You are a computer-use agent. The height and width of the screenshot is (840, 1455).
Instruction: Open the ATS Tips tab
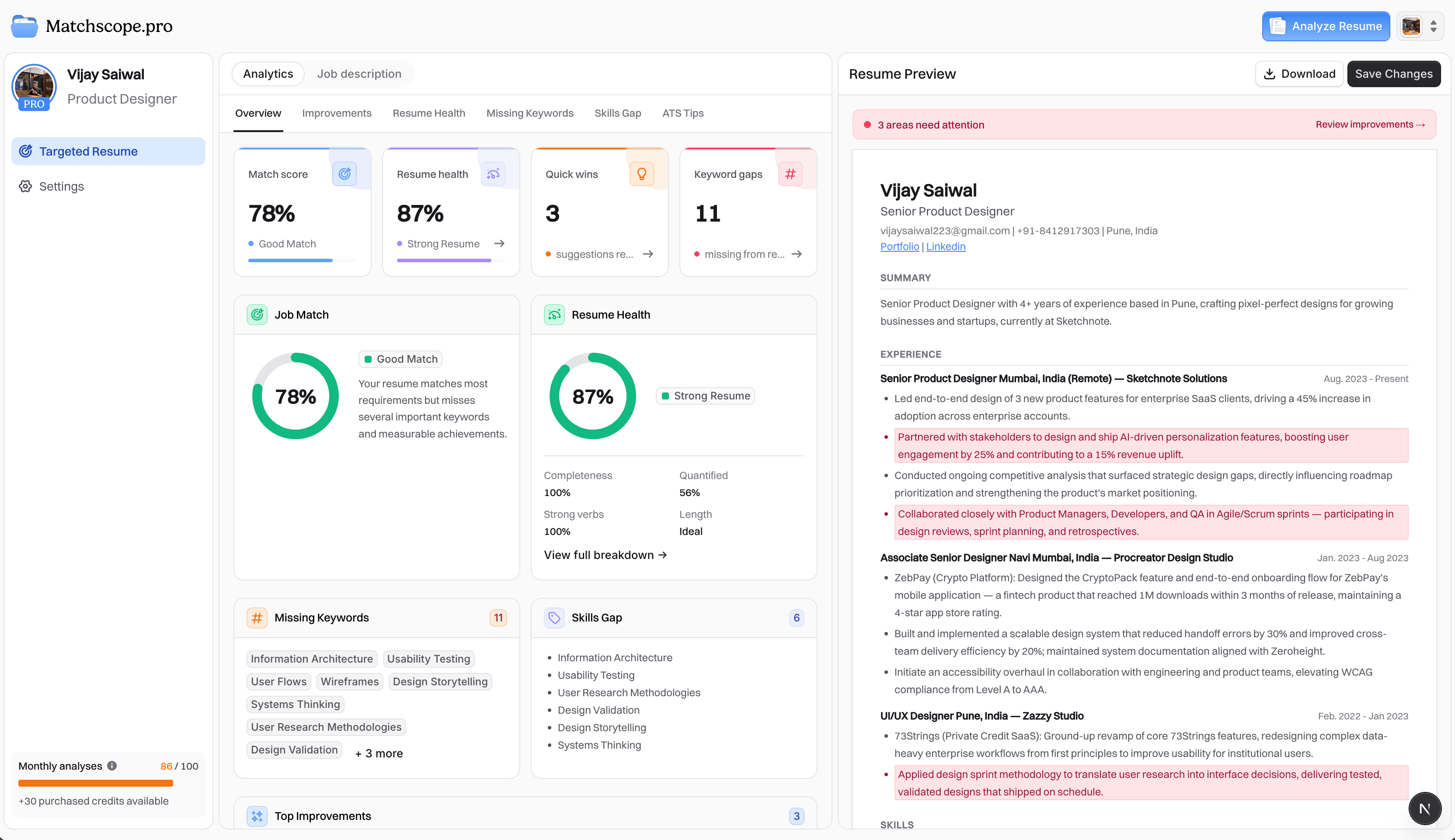click(x=683, y=113)
